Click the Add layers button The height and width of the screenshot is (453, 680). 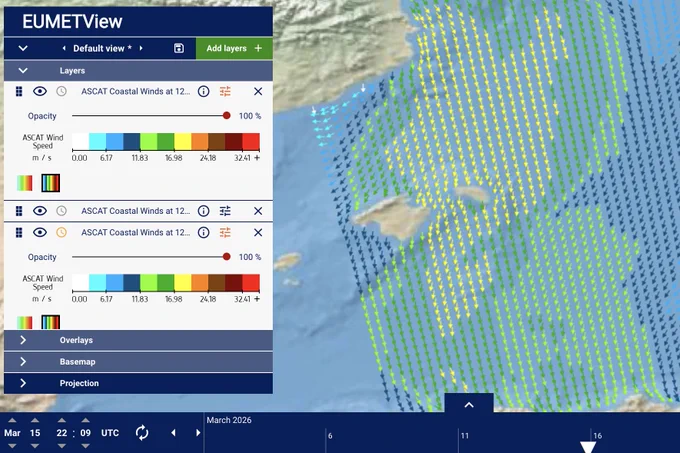tap(234, 48)
